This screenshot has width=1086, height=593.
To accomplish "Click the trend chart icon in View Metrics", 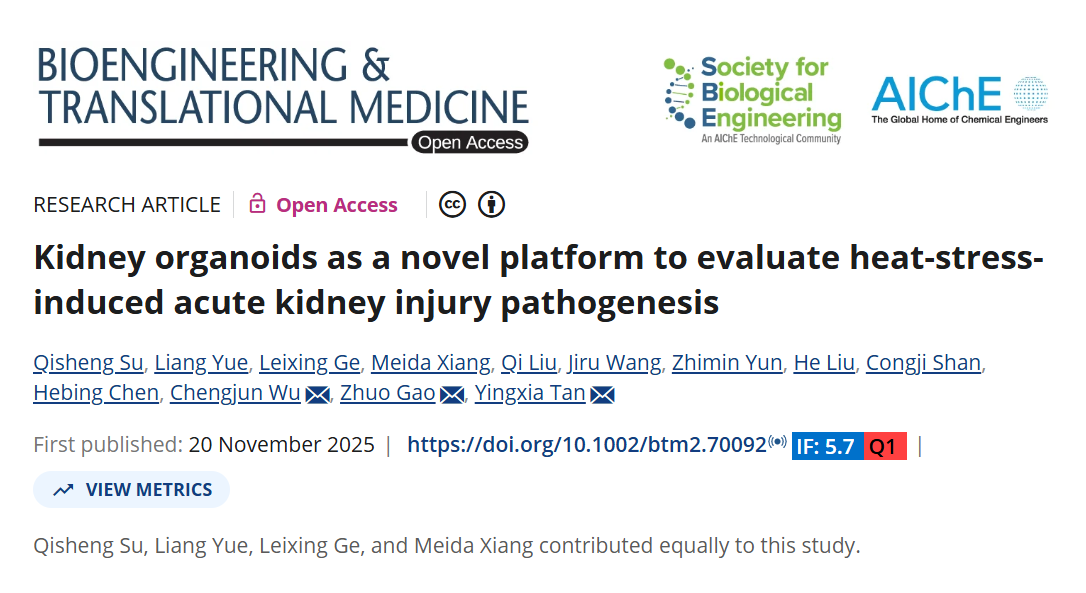I will coord(64,490).
